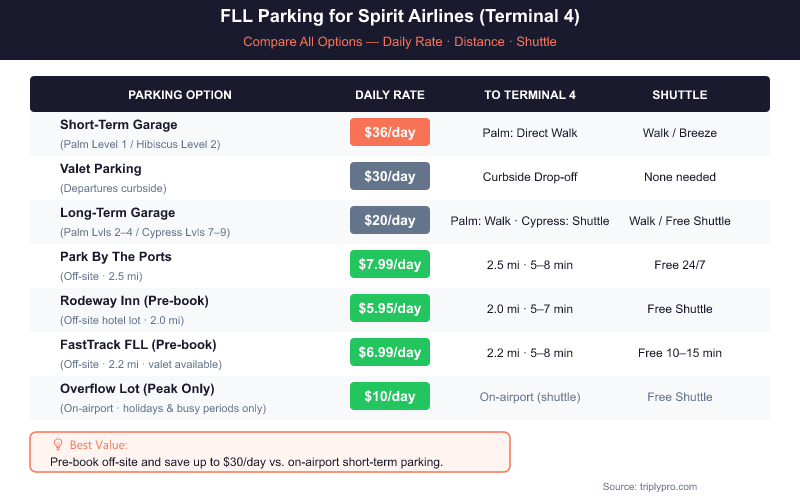800x500 pixels.
Task: Click the lightbulb icon beside Best Value
Action: click(58, 444)
